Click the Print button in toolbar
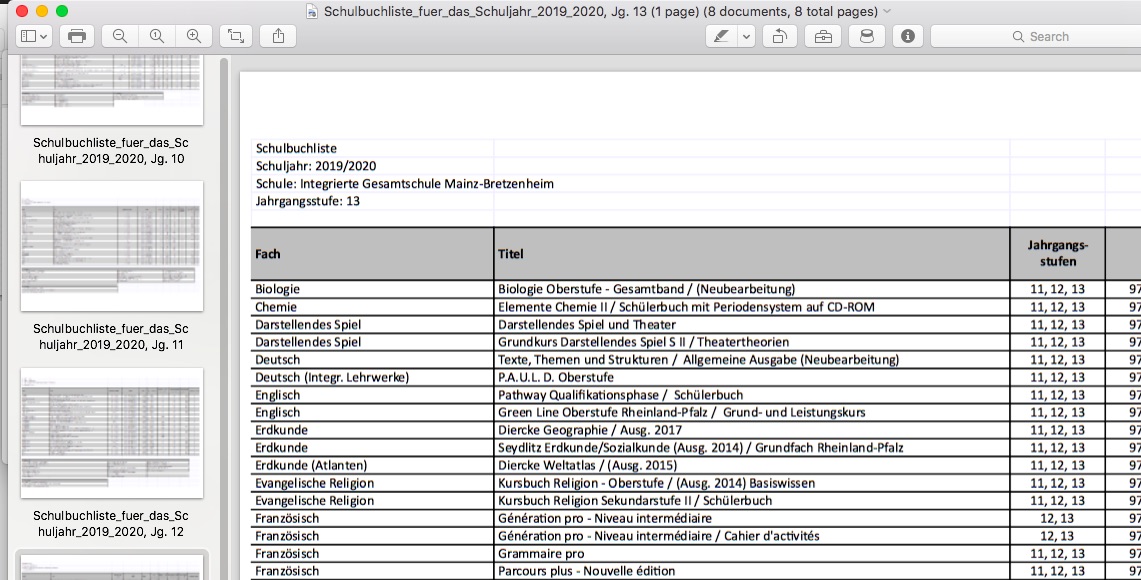1141x580 pixels. pos(77,36)
